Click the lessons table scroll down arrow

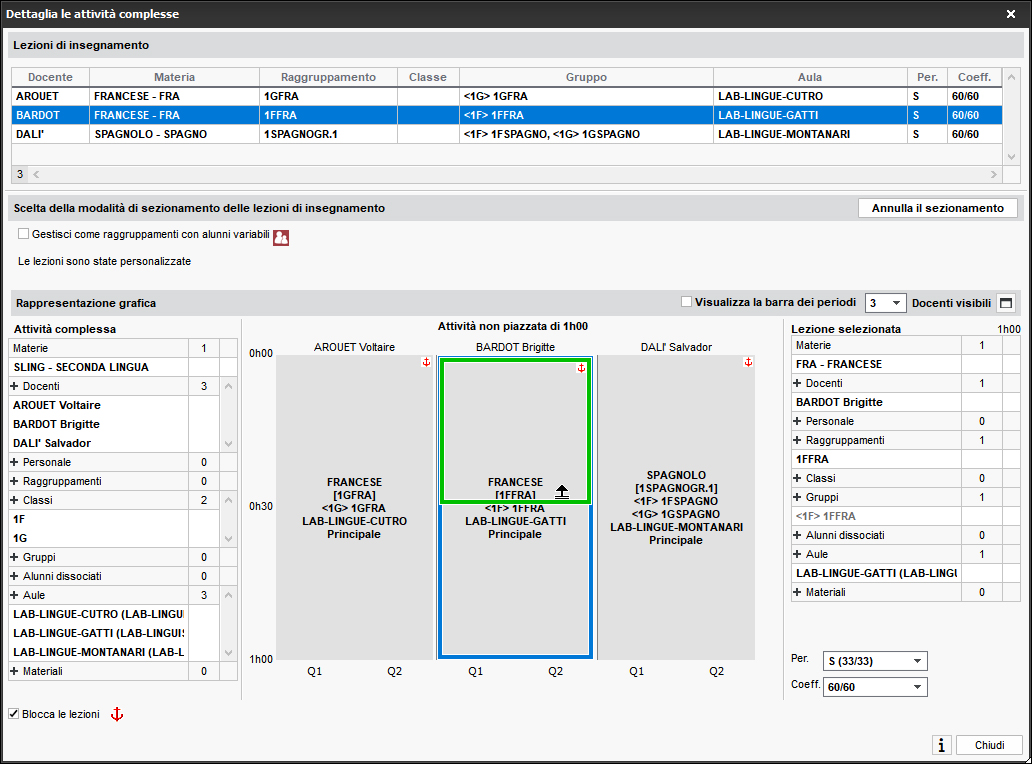tap(1012, 157)
